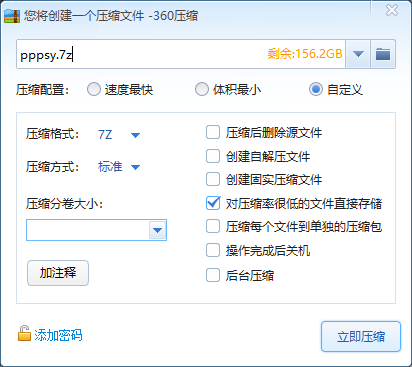412x367 pixels.
Task: Click the folder browse icon
Action: tap(383, 54)
